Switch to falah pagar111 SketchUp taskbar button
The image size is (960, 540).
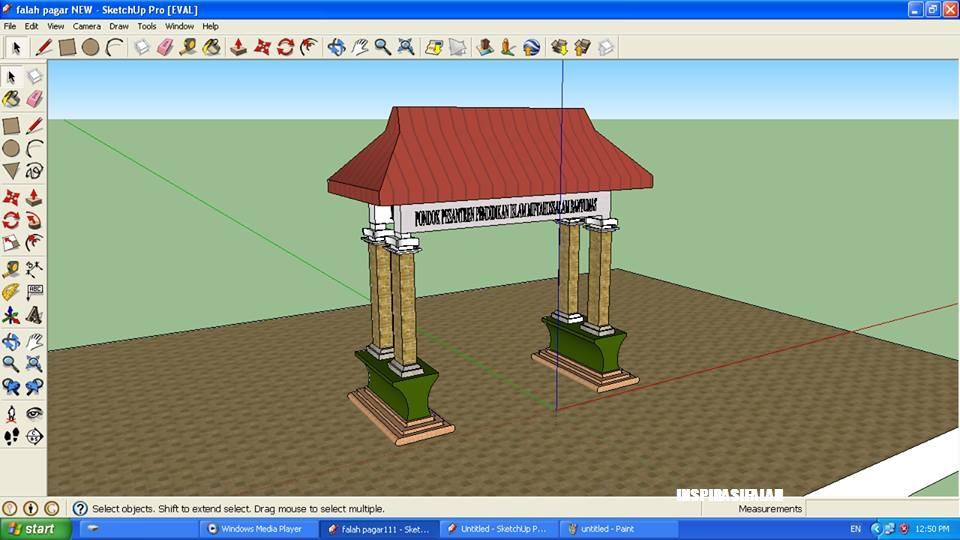(379, 529)
